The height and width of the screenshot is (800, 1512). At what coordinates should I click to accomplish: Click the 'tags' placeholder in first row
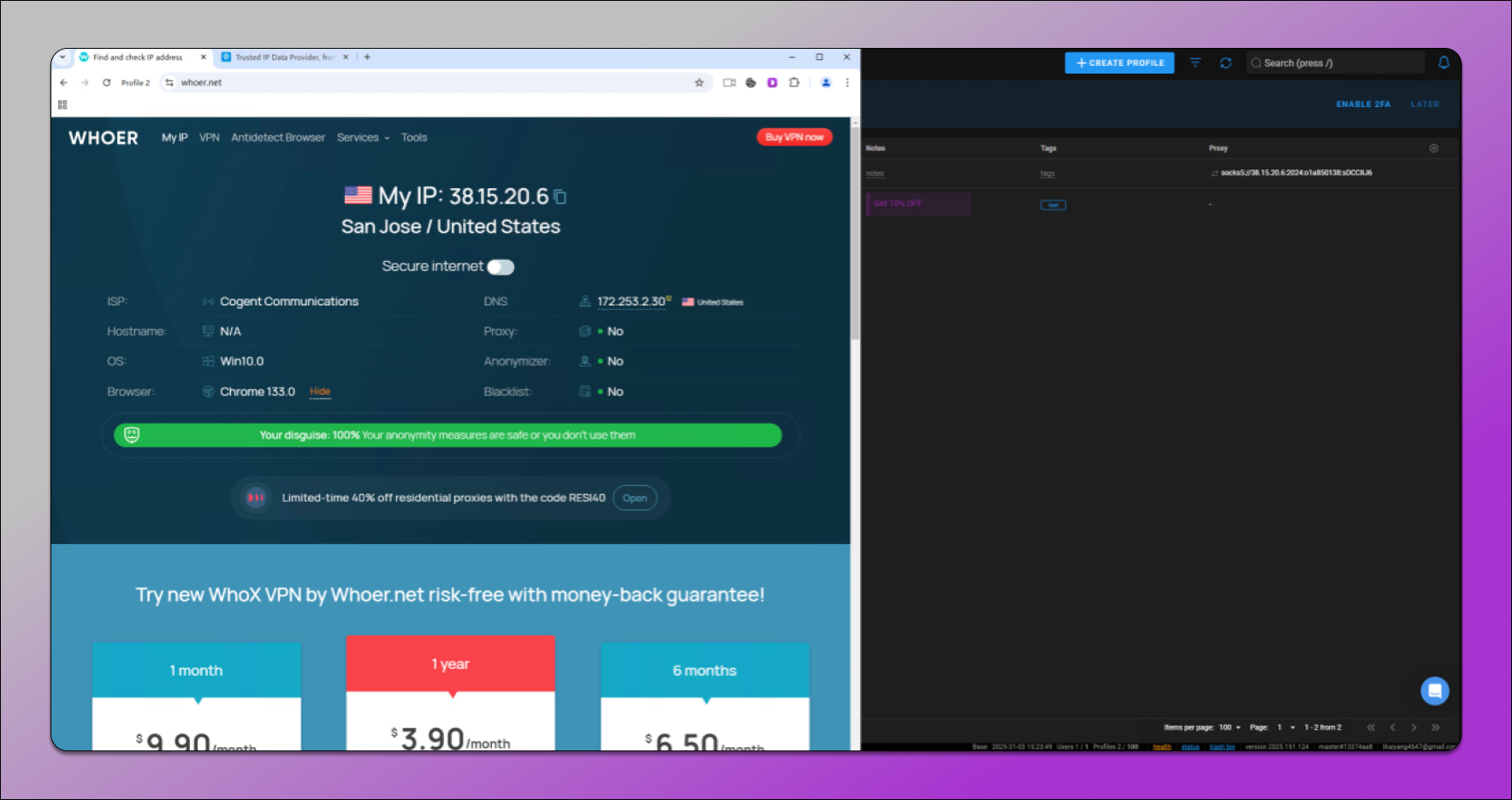[x=1047, y=174]
